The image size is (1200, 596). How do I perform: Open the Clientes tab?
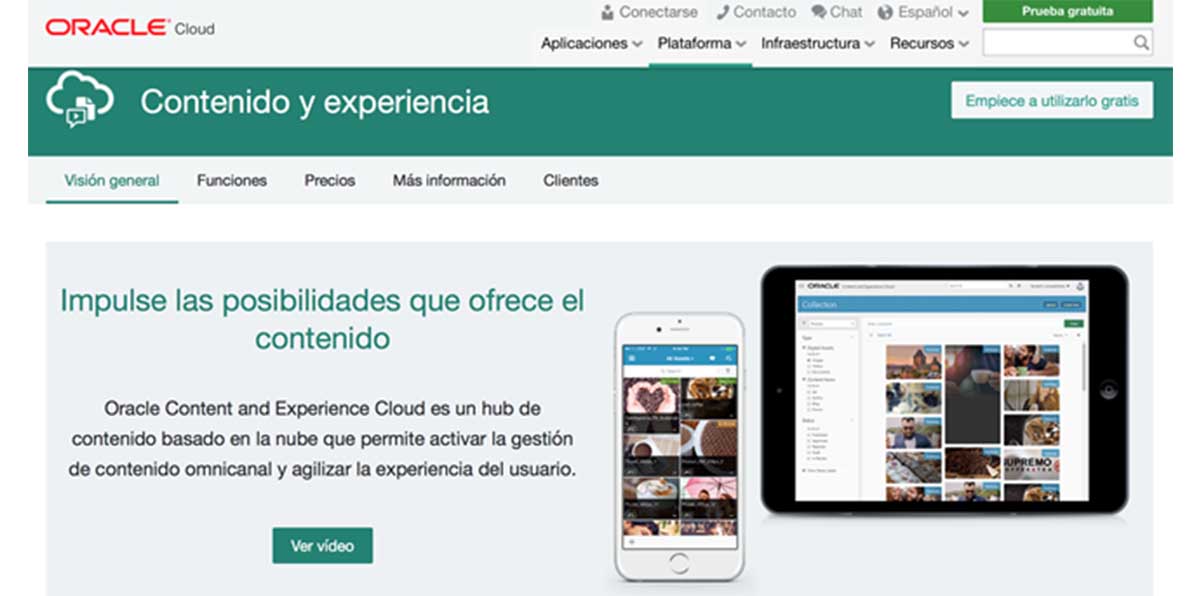click(571, 181)
